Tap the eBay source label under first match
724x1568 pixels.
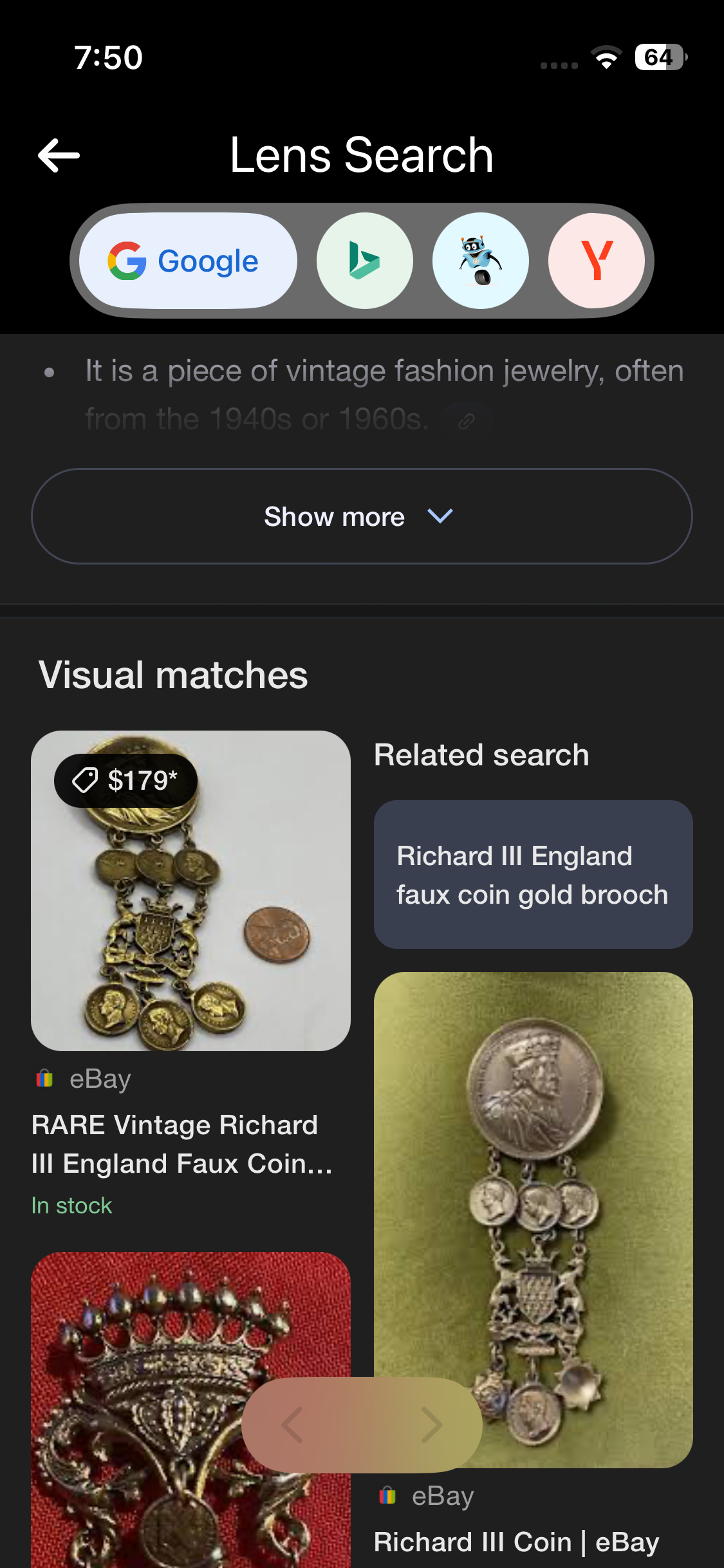point(100,1079)
